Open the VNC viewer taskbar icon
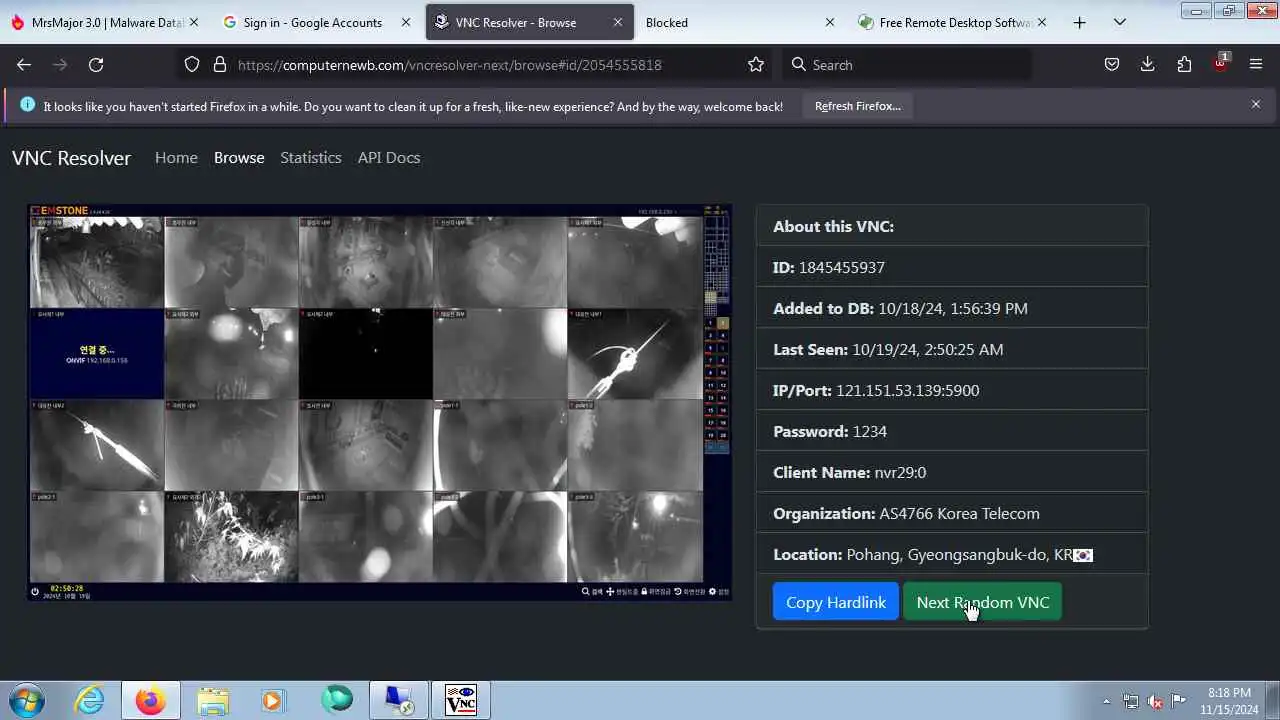The height and width of the screenshot is (720, 1280). 461,700
